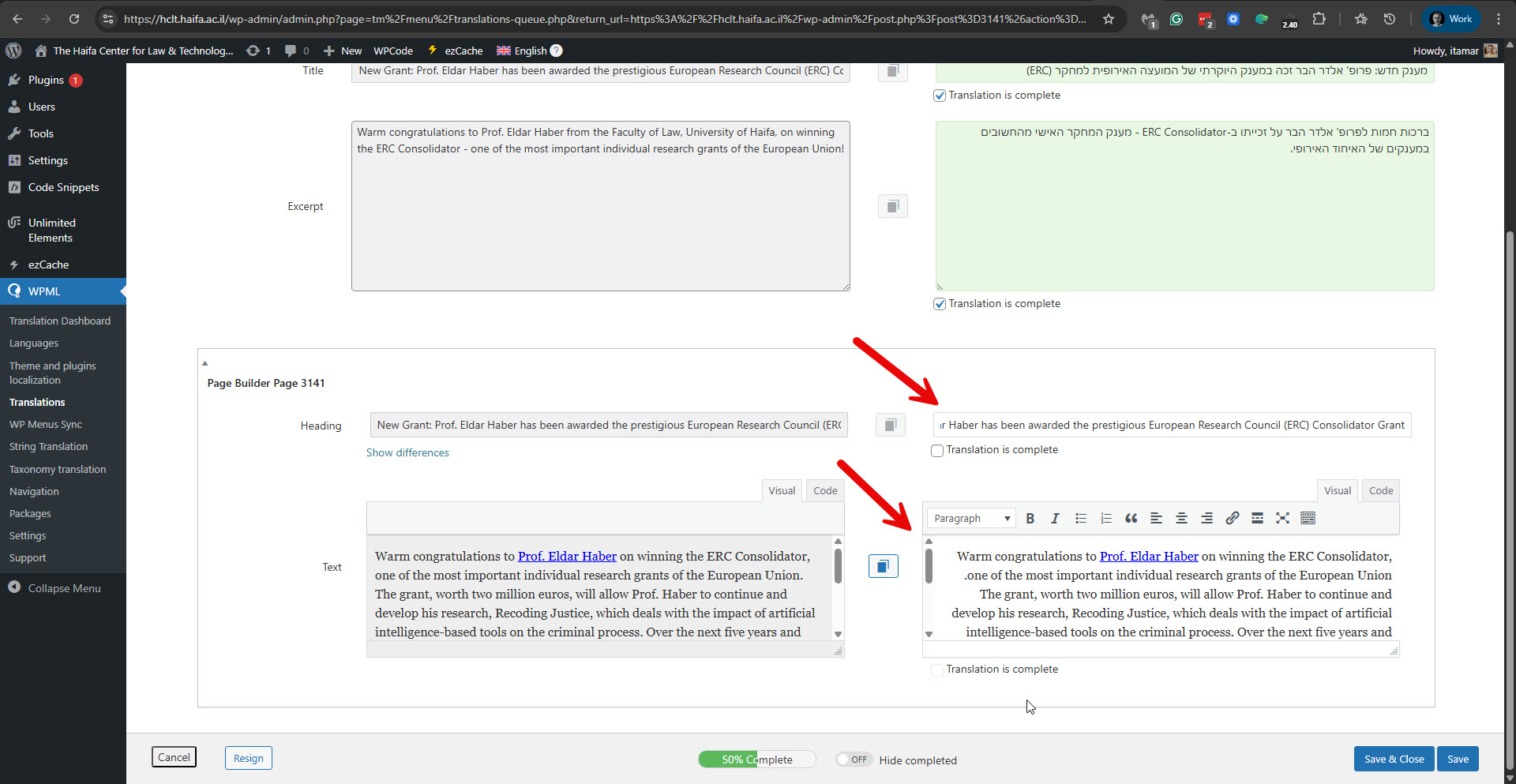Uncheck Excerpt 'Translation is complete' checkbox

click(x=940, y=304)
